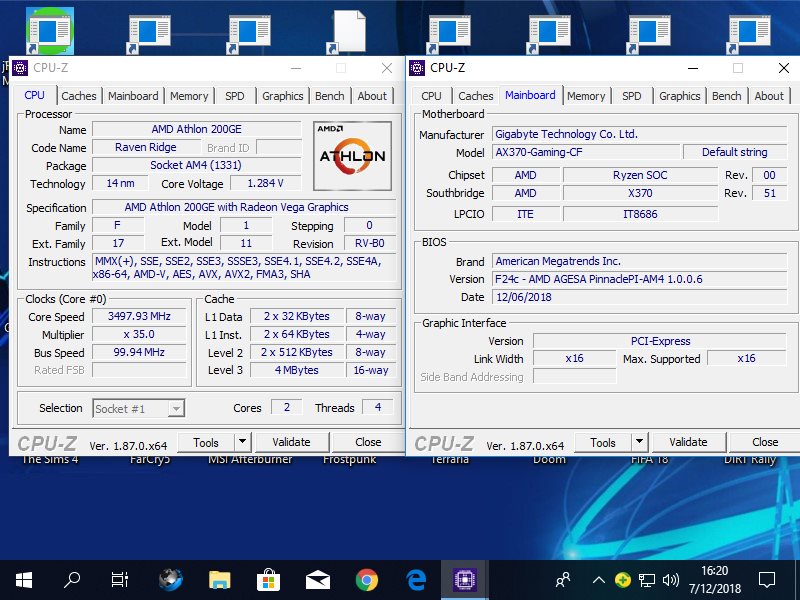
Task: Switch to Graphics tab in left CPU-Z window
Action: [283, 96]
